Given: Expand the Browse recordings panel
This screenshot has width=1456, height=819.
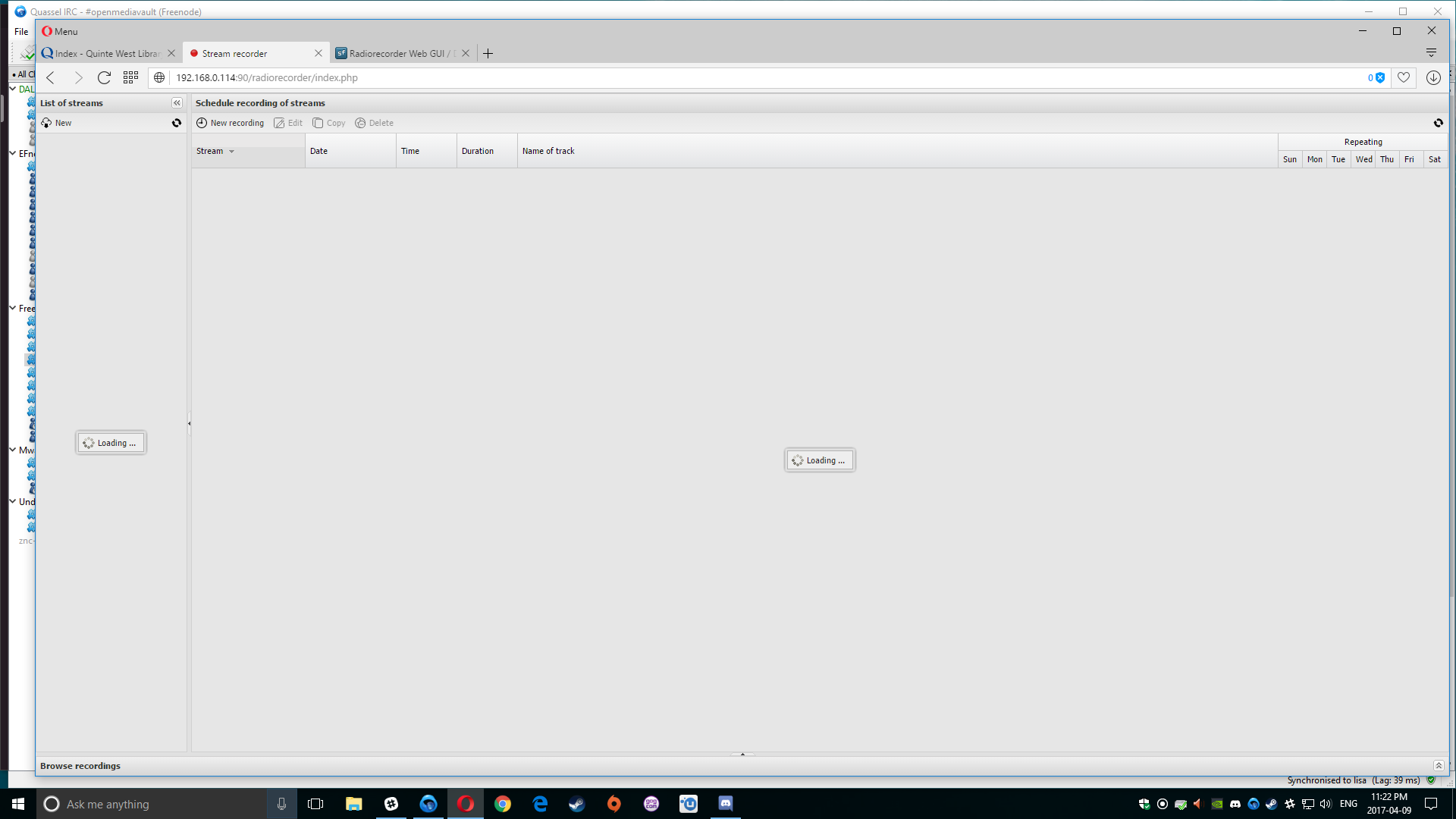Looking at the screenshot, I should (x=1439, y=766).
